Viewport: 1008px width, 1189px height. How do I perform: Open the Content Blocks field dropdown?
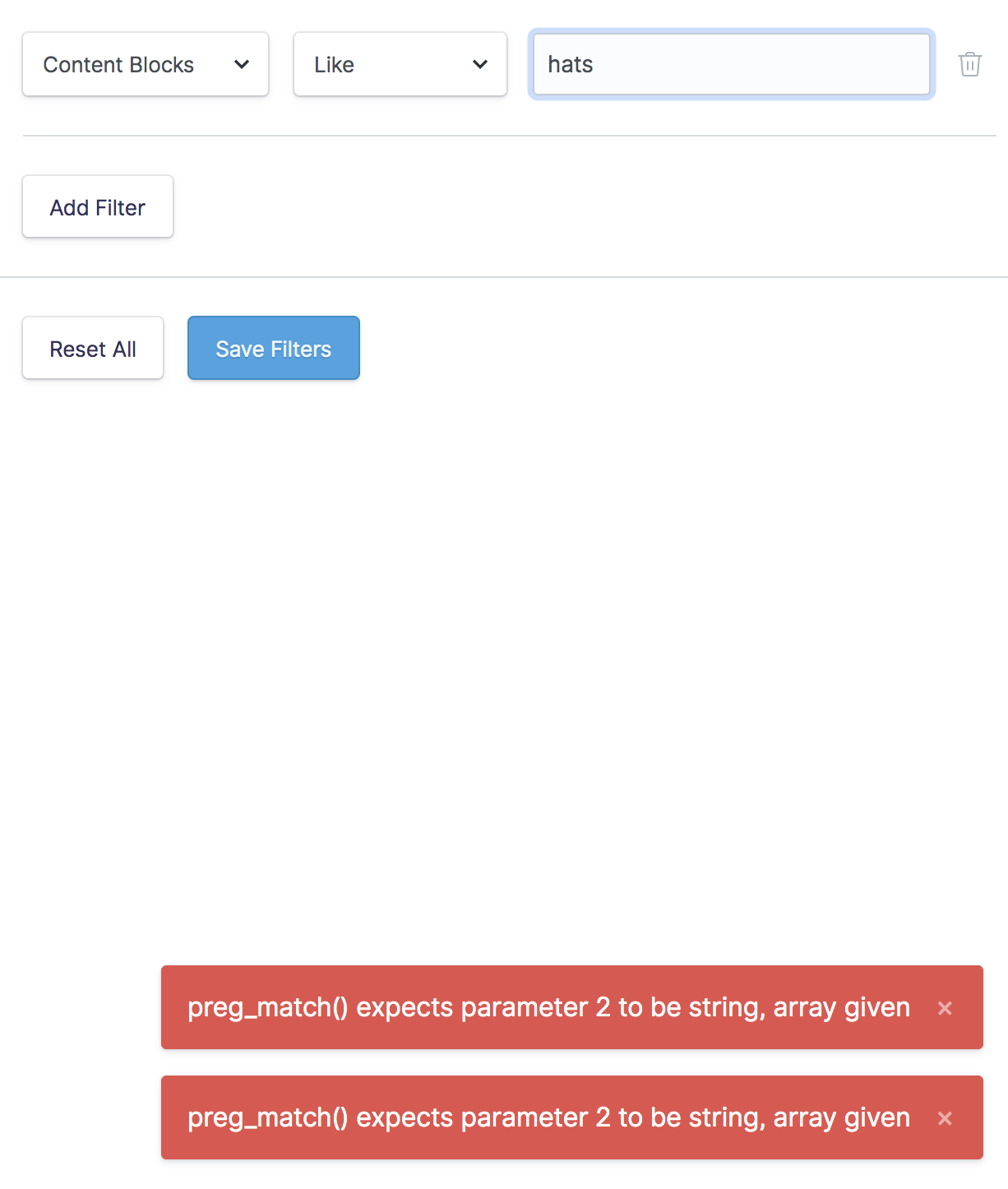[x=145, y=64]
